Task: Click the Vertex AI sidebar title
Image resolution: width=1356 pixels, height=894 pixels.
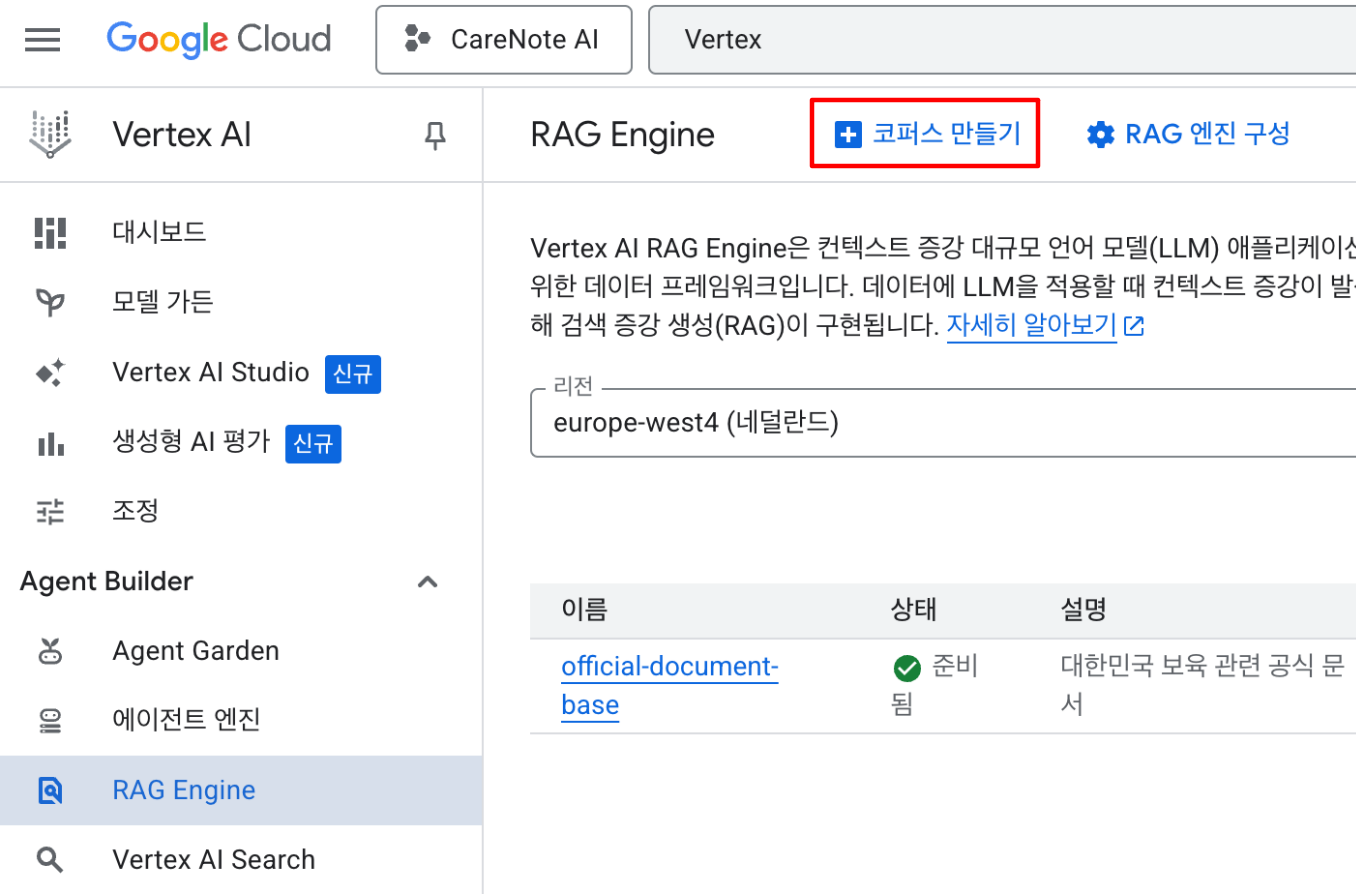Action: click(182, 134)
